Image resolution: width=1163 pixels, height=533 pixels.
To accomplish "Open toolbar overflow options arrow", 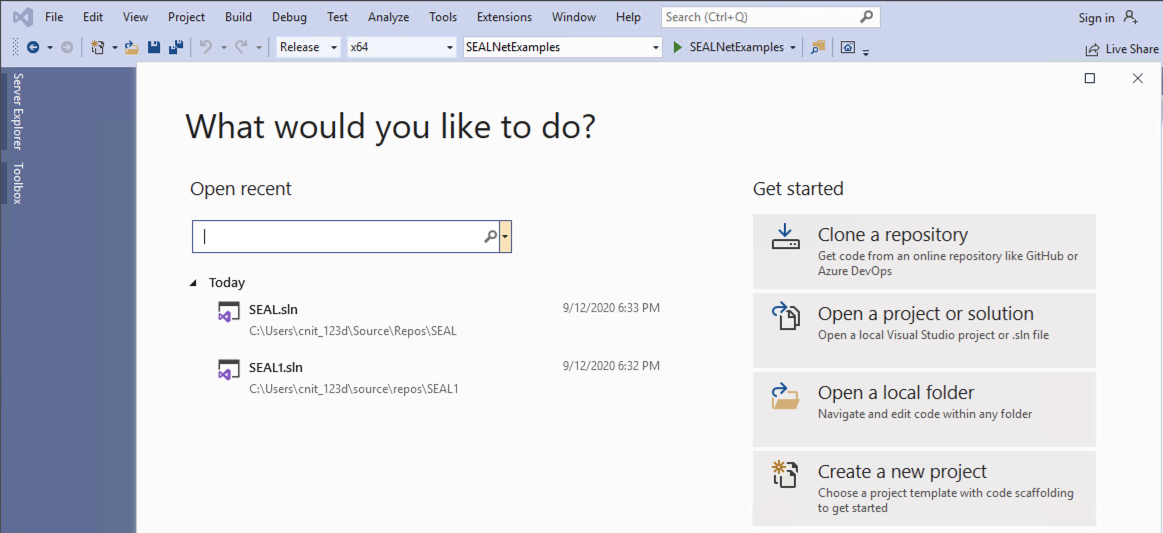I will (866, 51).
